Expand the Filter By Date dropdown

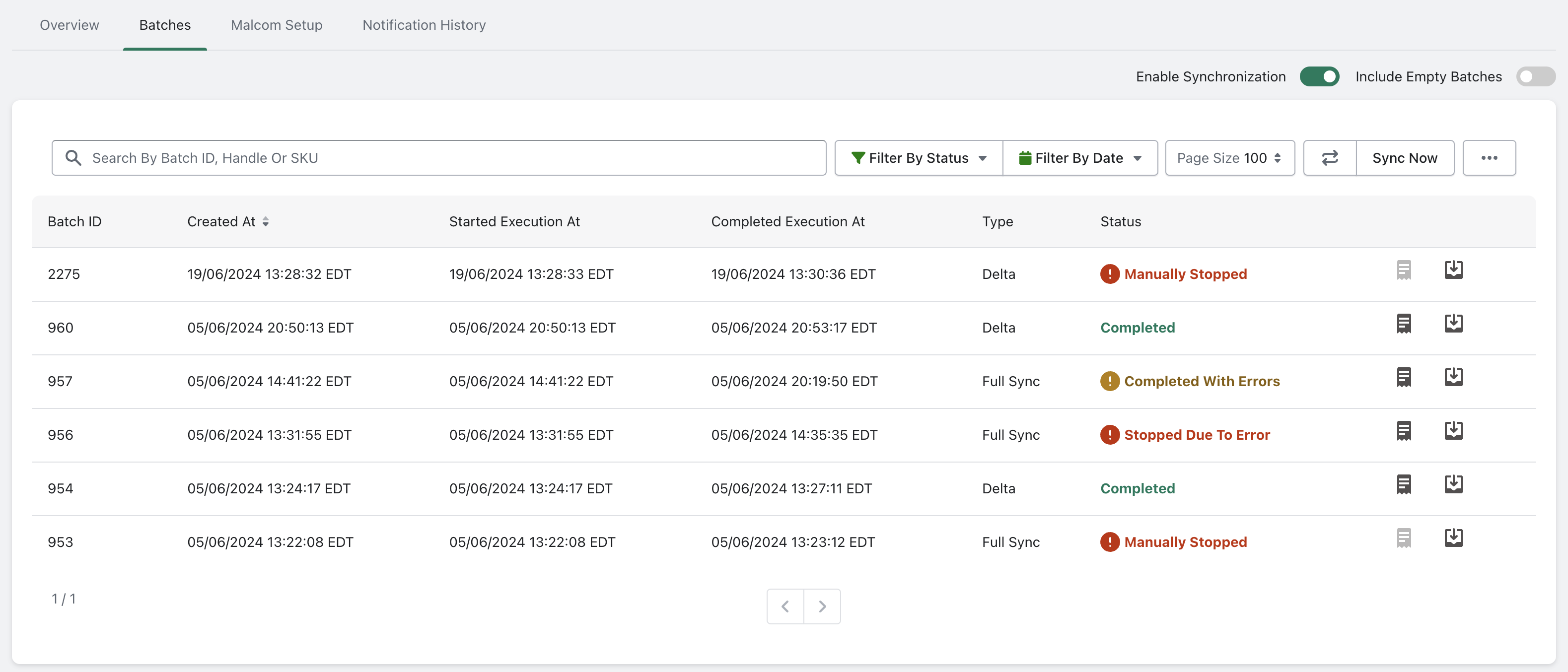(1080, 158)
